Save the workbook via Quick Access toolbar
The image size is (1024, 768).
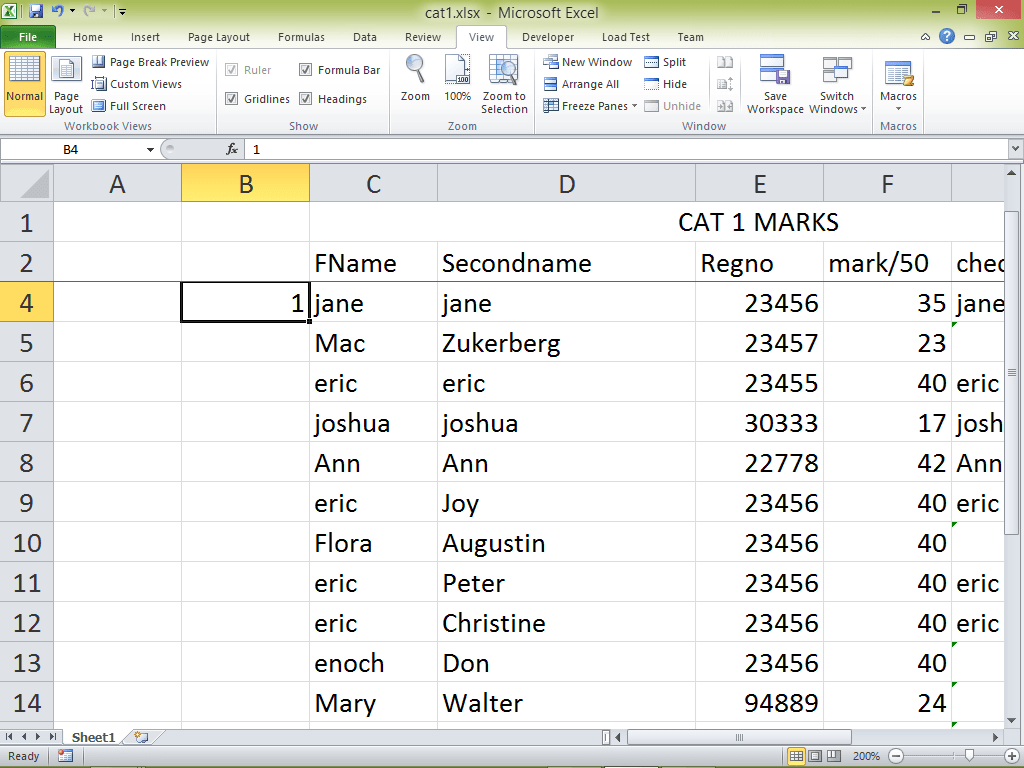pyautogui.click(x=37, y=9)
